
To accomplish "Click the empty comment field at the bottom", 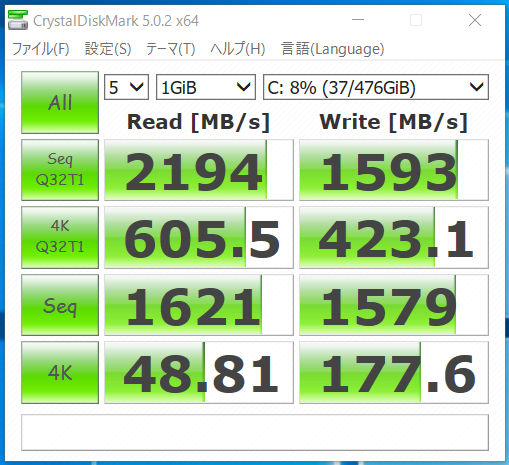I will (255, 432).
